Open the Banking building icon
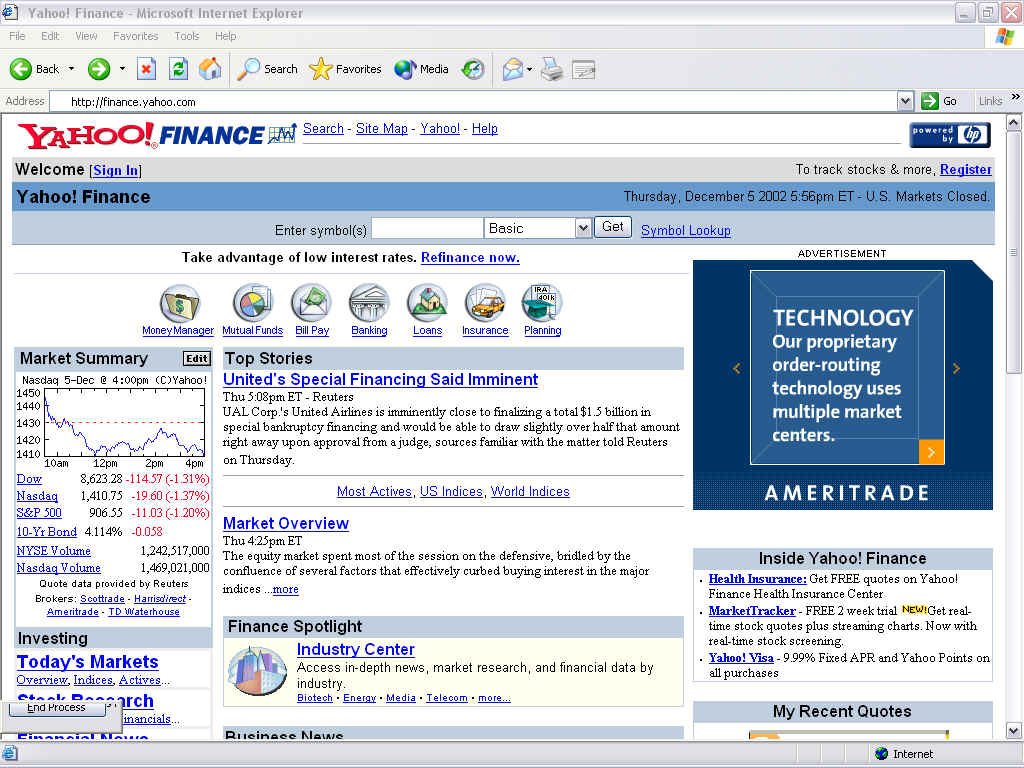The height and width of the screenshot is (768, 1024). point(369,303)
